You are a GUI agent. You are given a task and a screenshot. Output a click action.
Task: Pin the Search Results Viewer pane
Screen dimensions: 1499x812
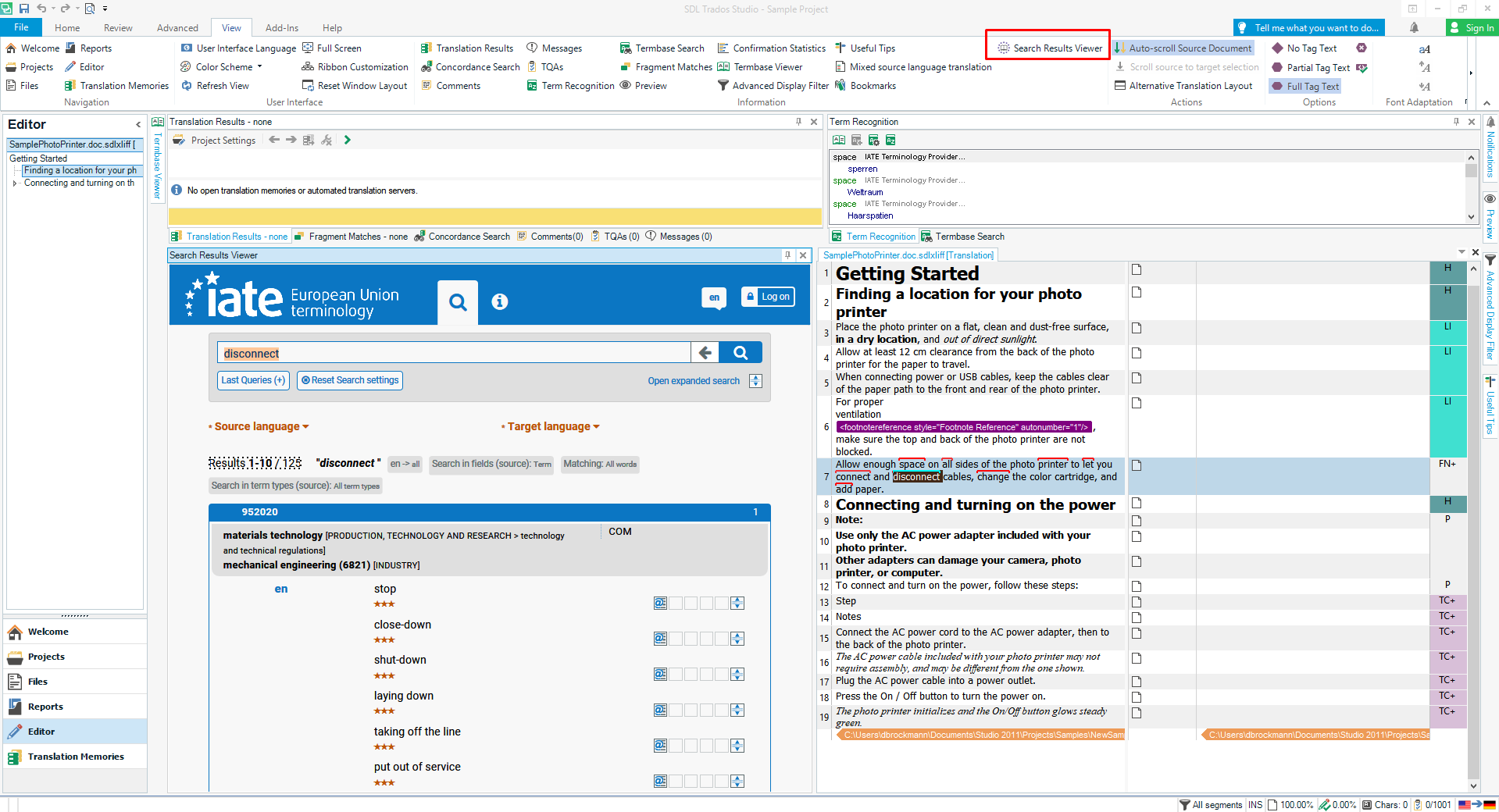pyautogui.click(x=787, y=255)
